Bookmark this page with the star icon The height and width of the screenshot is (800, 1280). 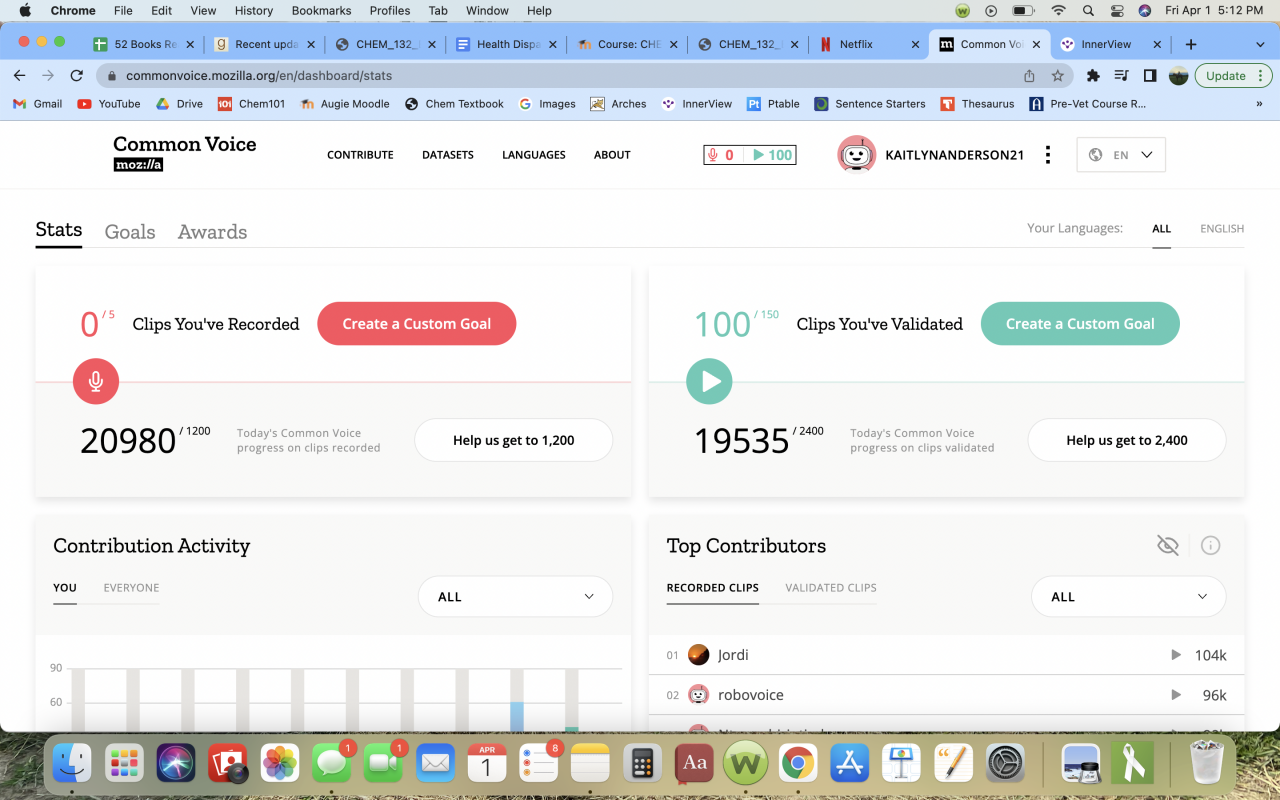(x=1057, y=75)
